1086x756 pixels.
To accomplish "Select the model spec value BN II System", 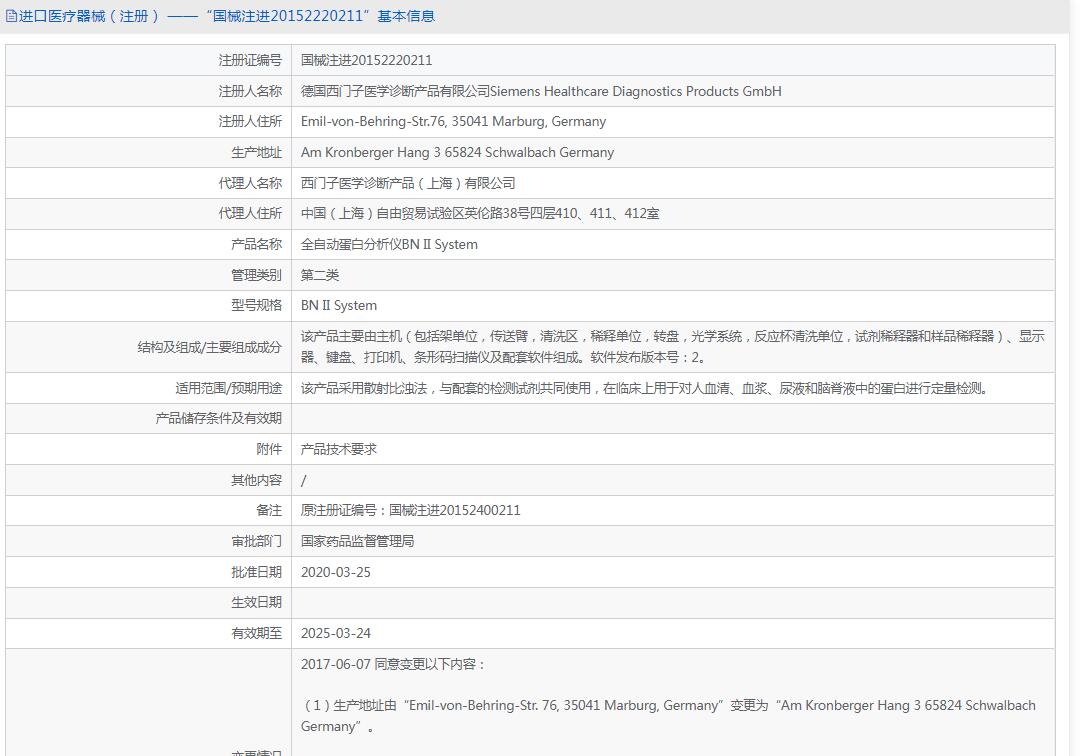I will (x=339, y=305).
